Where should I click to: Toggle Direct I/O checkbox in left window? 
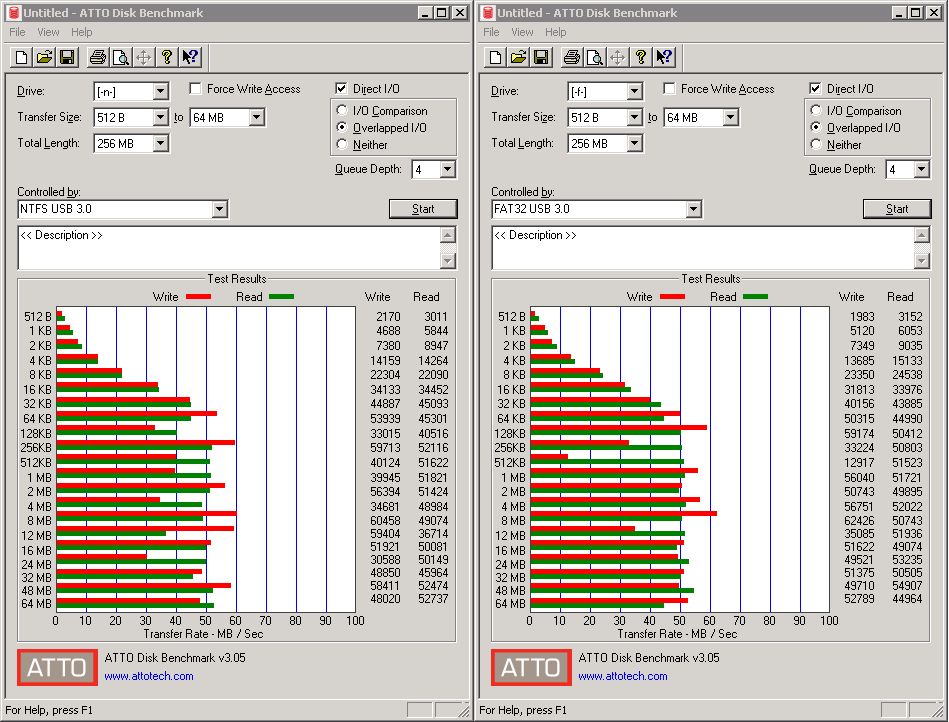(x=341, y=88)
